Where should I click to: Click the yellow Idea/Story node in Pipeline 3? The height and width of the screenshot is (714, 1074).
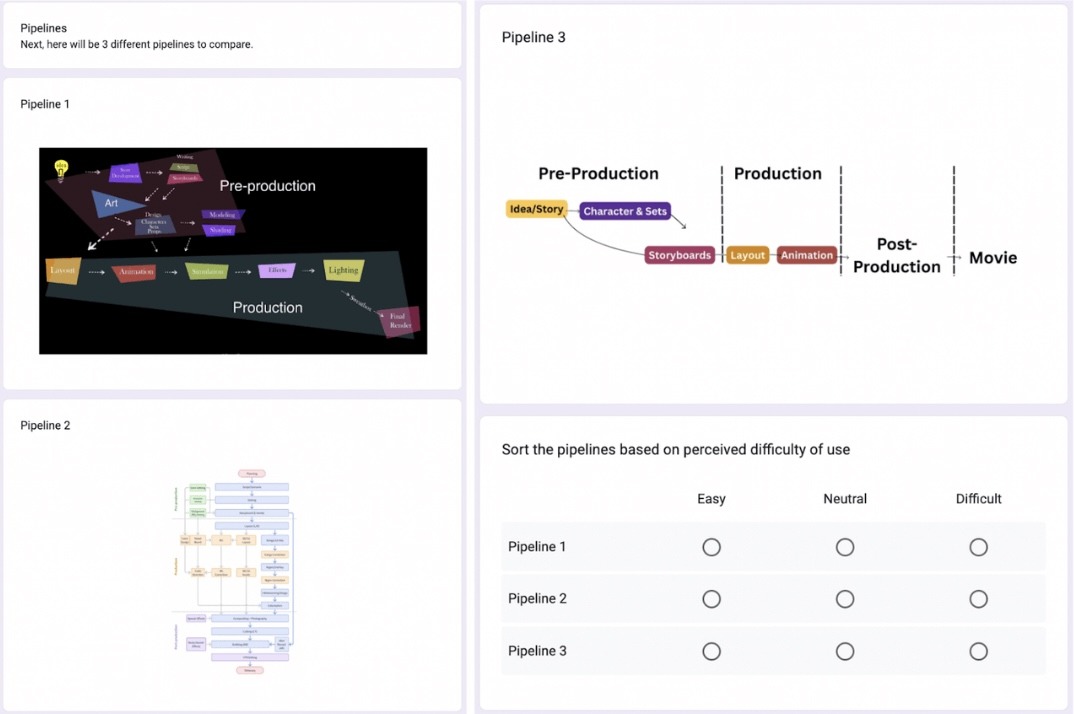pos(537,209)
